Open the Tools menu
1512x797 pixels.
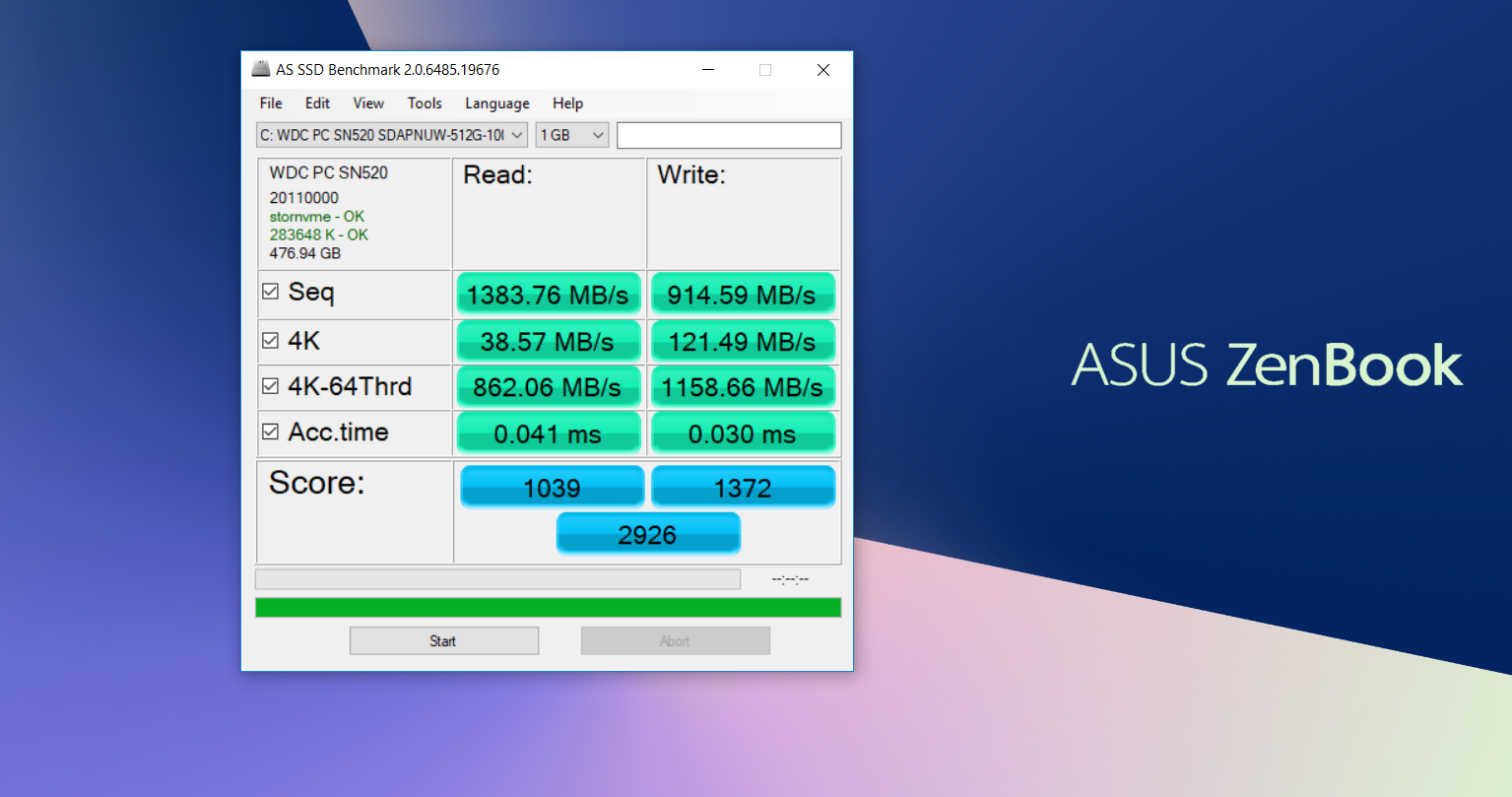[x=425, y=103]
